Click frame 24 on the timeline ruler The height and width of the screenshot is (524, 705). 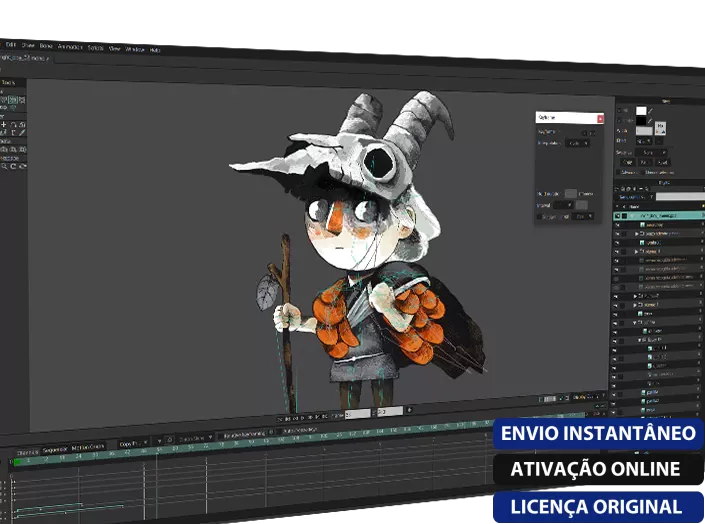(78, 456)
